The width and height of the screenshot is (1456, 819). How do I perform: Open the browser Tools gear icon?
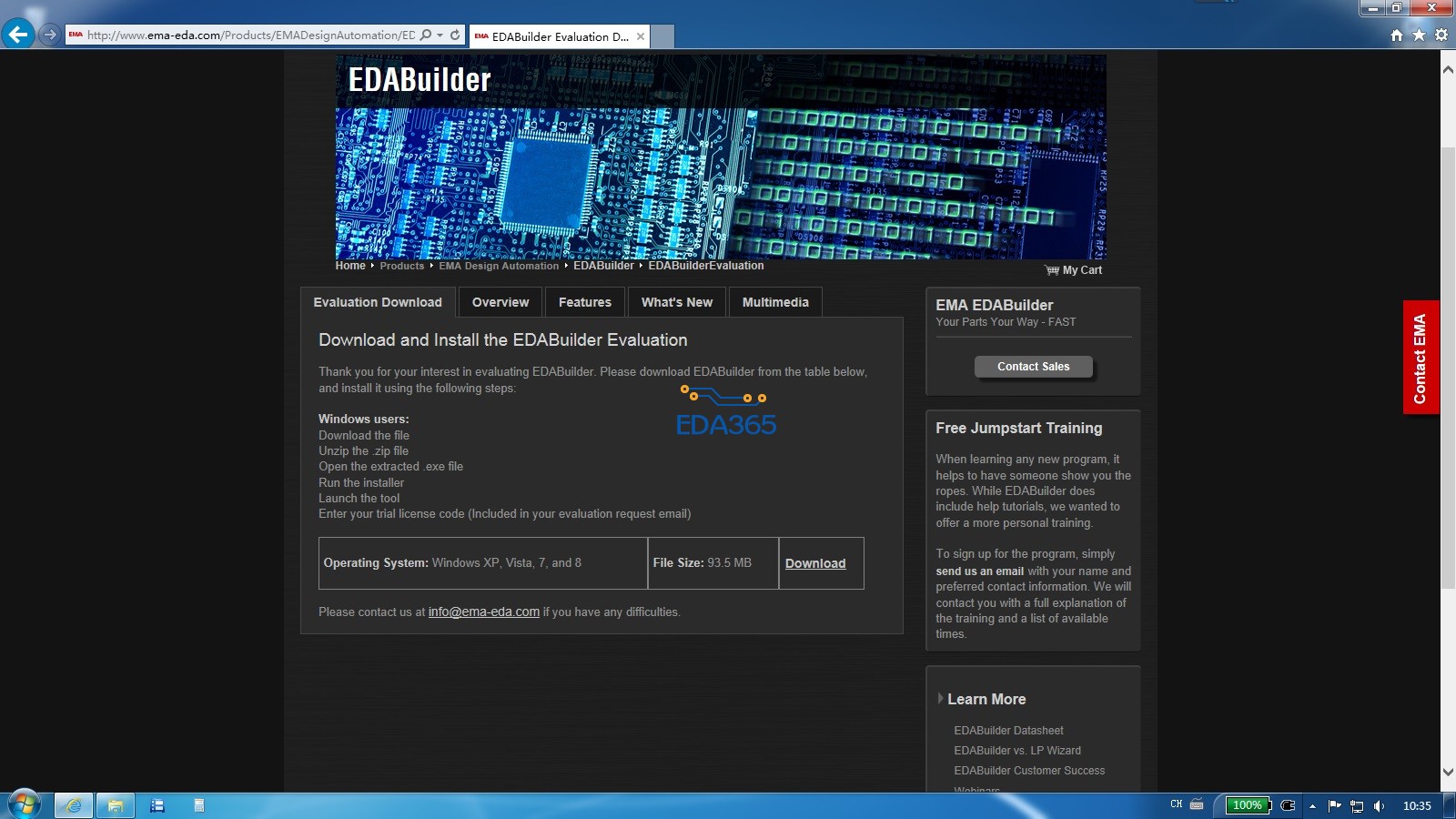tap(1441, 35)
